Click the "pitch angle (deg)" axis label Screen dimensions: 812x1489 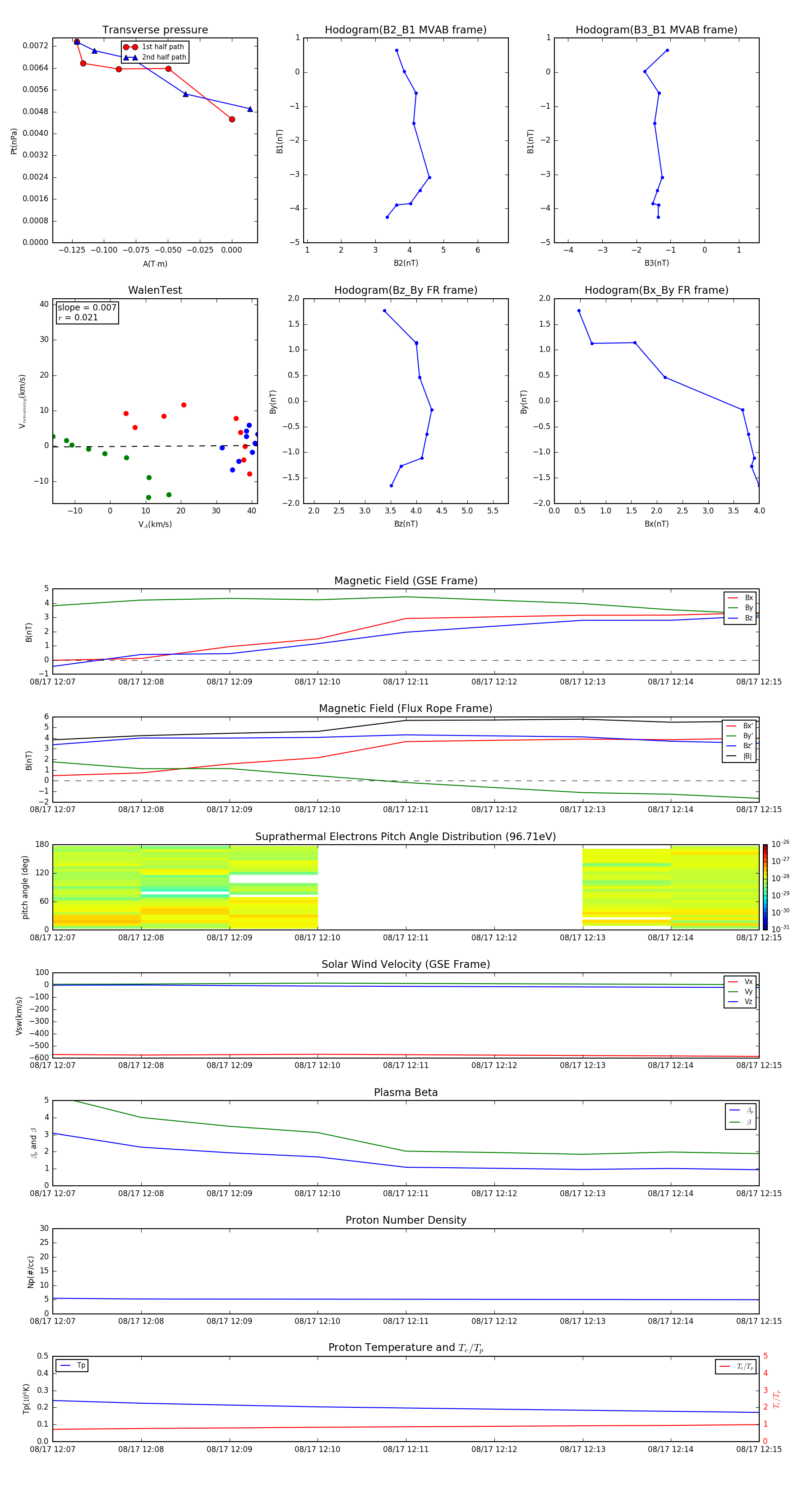25,887
